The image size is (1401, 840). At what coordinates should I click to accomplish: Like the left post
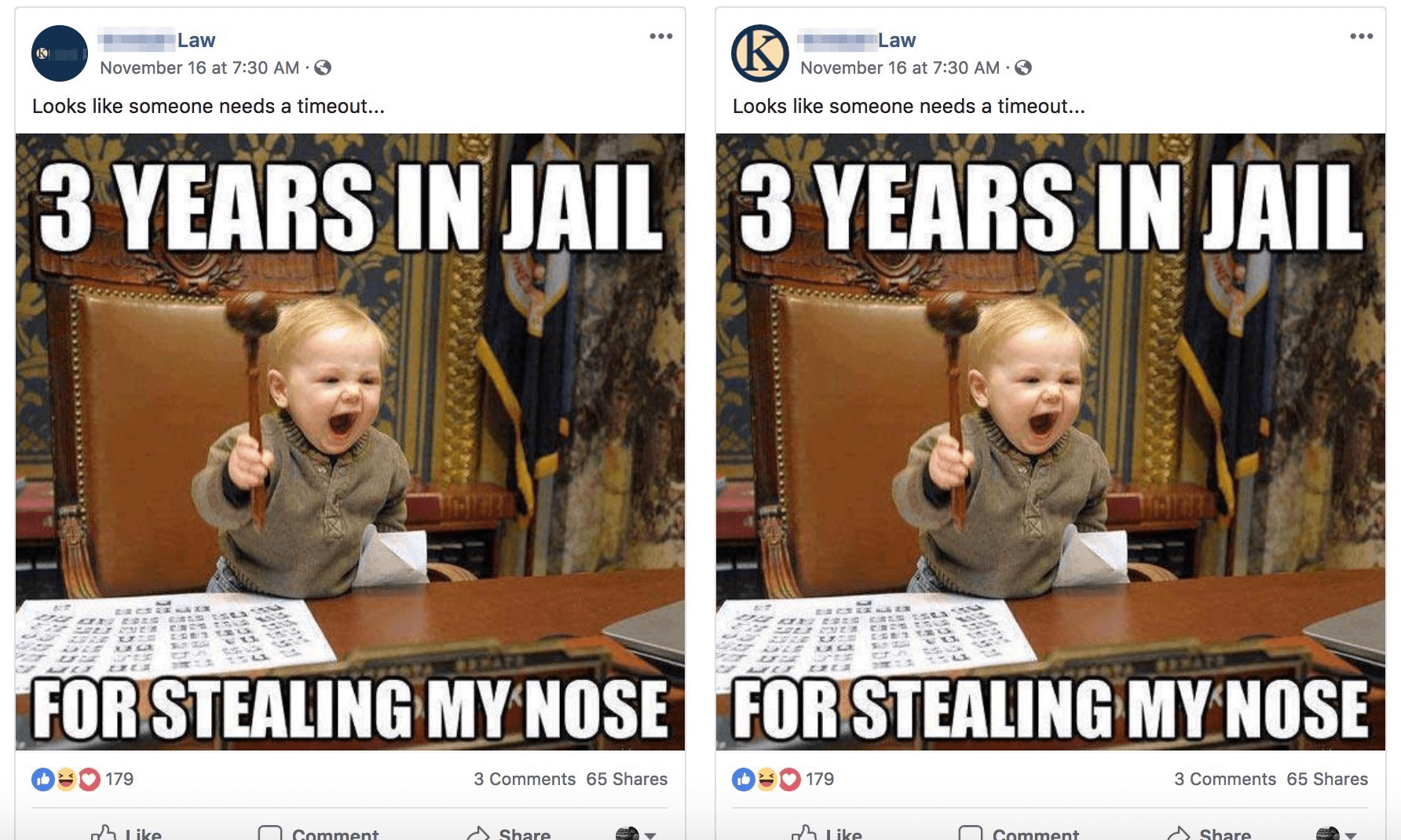click(x=126, y=832)
